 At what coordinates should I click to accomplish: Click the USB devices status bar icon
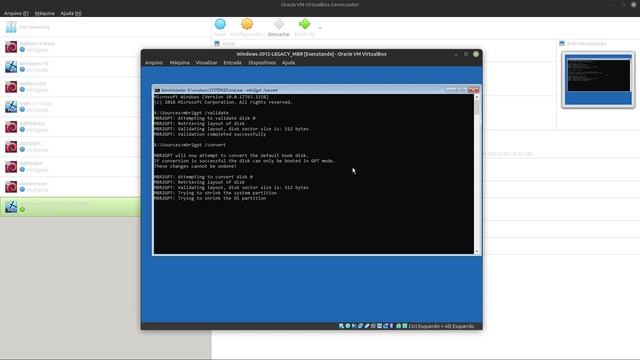(x=367, y=326)
